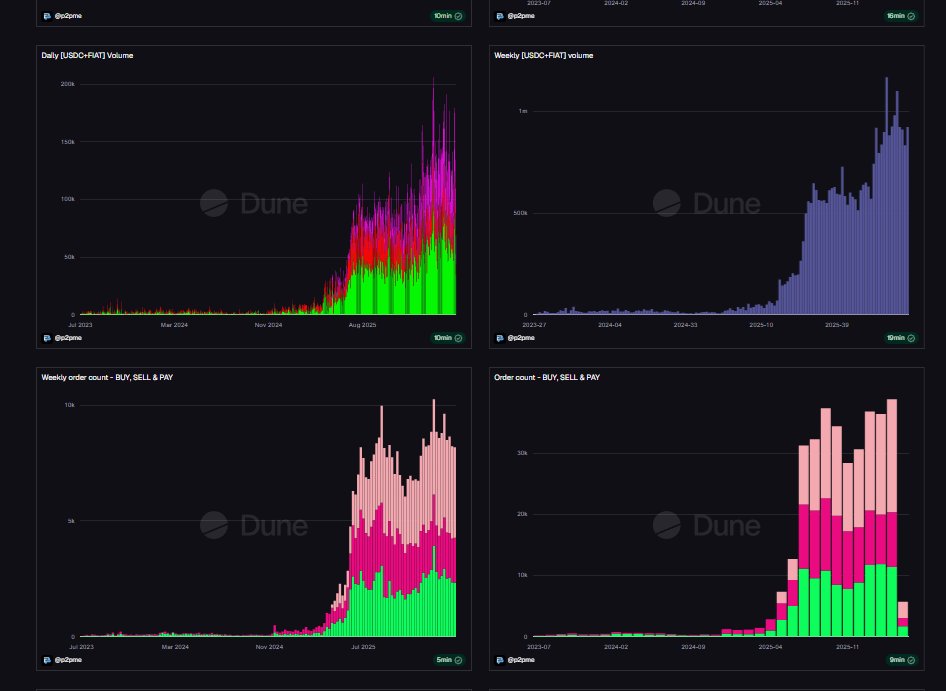
Task: Open the Daily [USDC+FIAT] Volume chart title
Action: (x=87, y=55)
